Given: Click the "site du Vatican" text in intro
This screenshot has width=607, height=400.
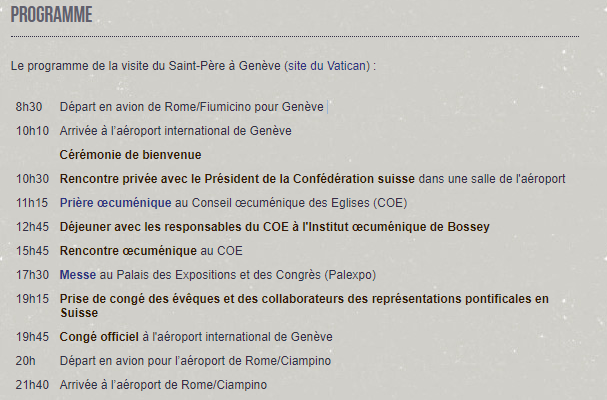Looking at the screenshot, I should pos(328,66).
